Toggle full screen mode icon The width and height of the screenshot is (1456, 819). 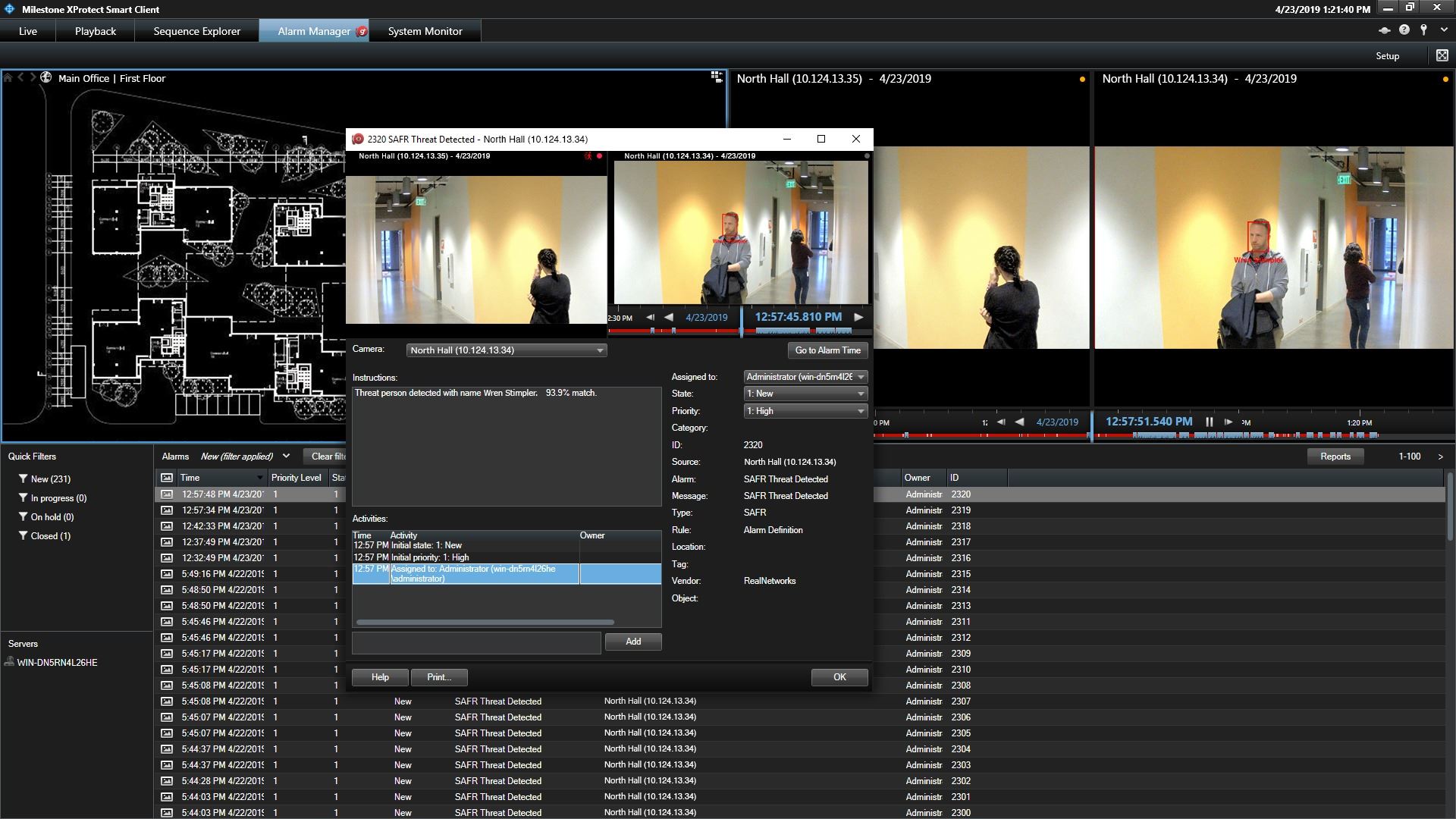(x=1442, y=55)
